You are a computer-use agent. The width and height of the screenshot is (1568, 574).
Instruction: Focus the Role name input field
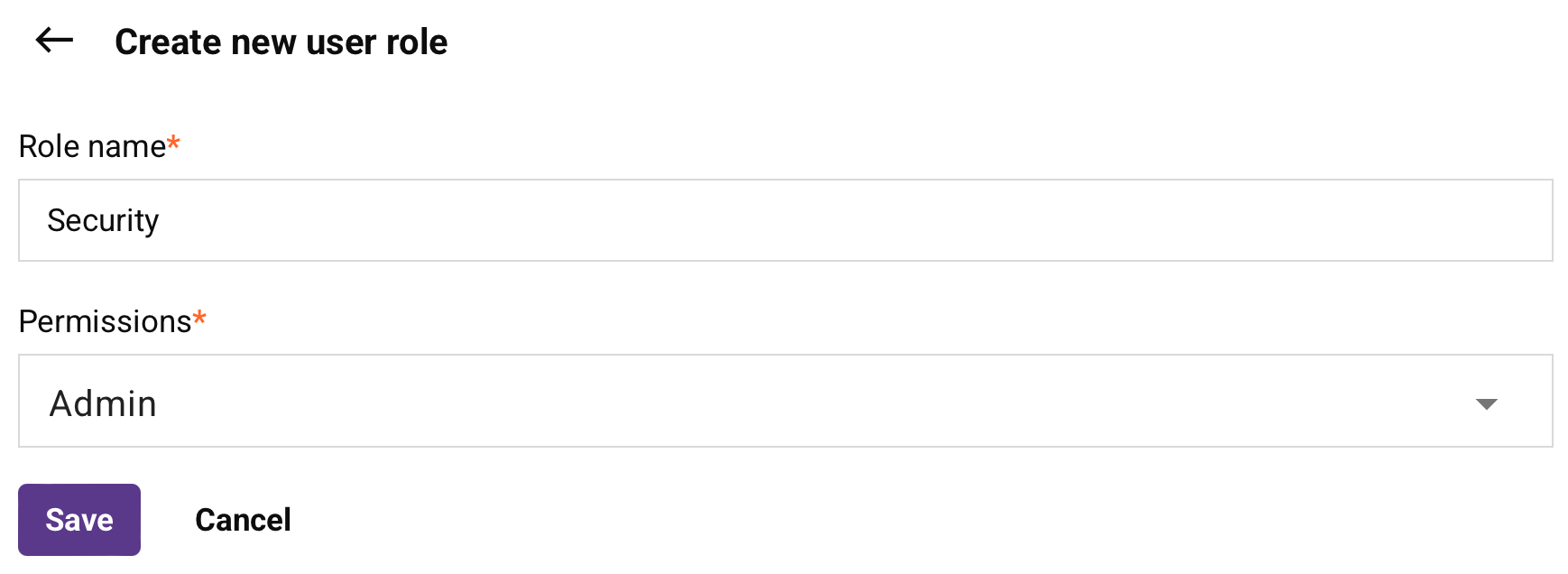pyautogui.click(x=785, y=220)
